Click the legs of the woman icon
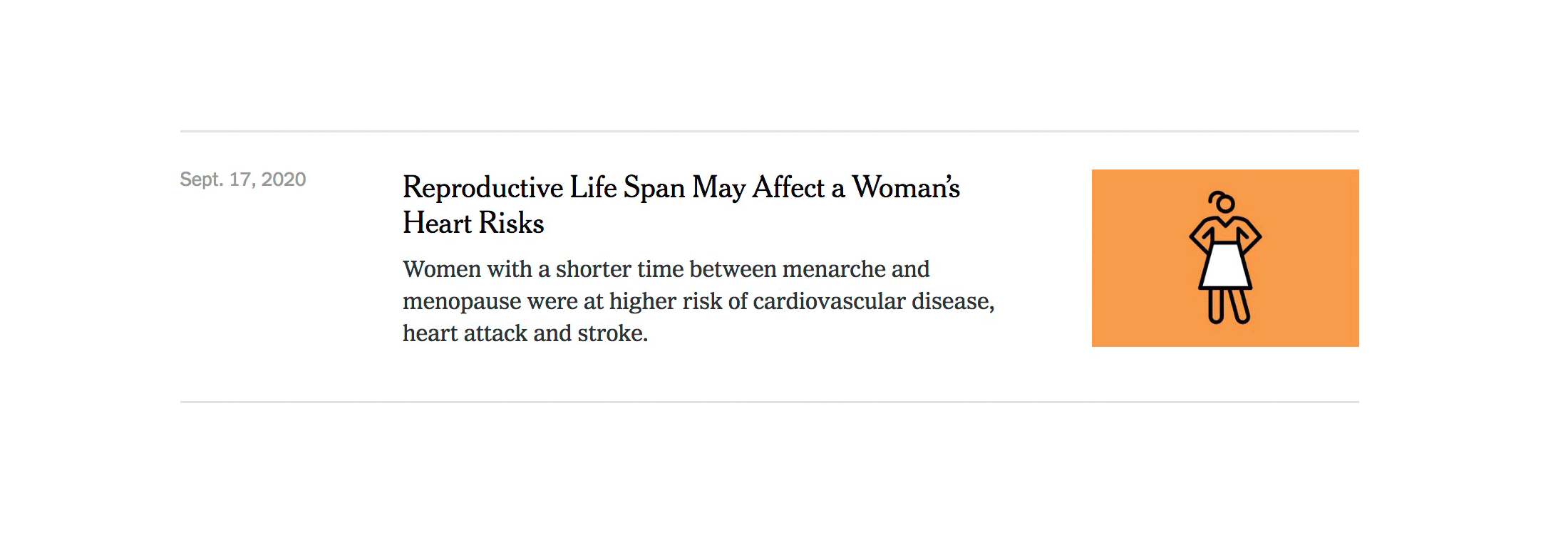This screenshot has height=537, width=1568. tap(1227, 306)
